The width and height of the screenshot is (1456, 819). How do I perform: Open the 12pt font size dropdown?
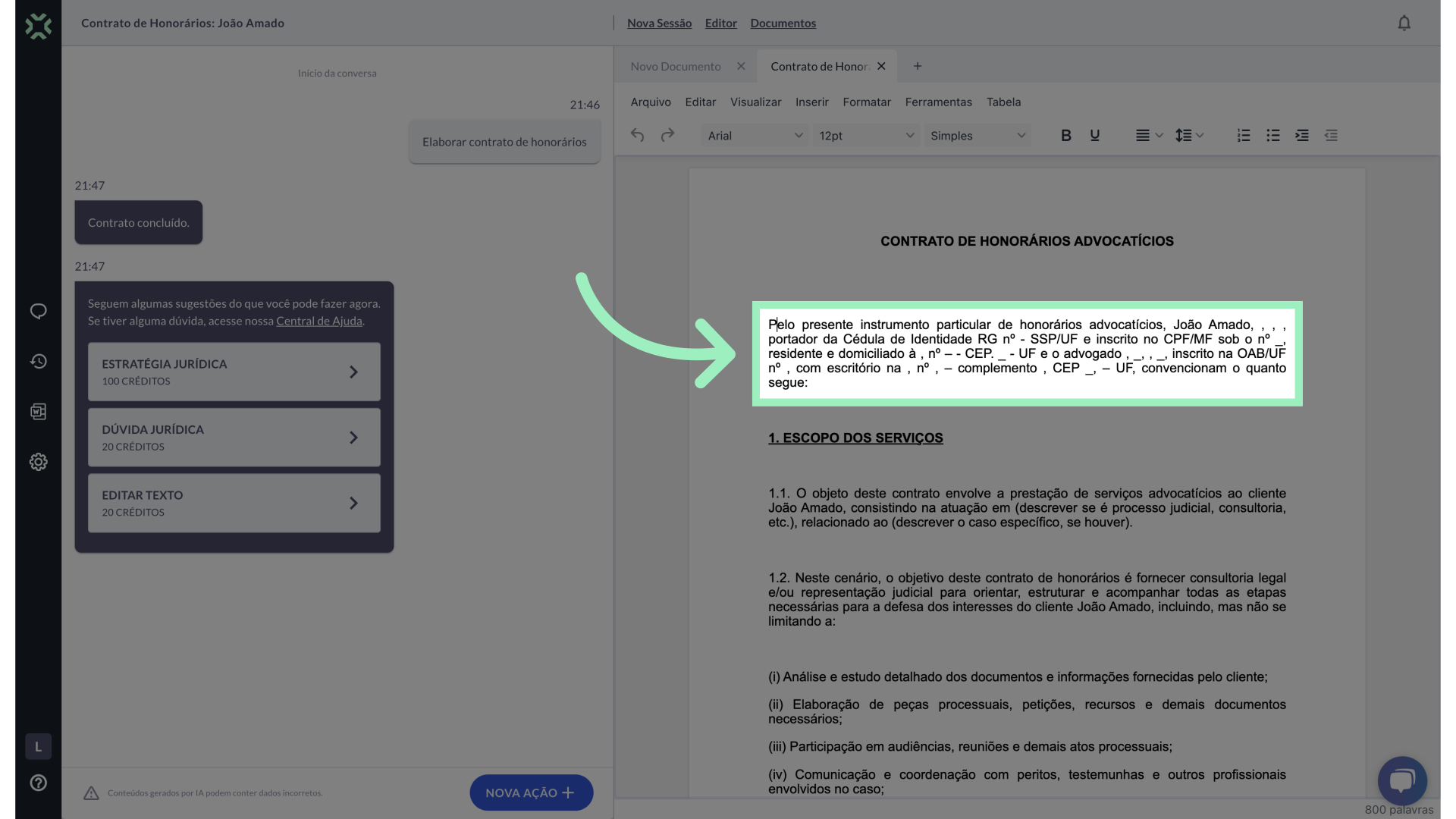pyautogui.click(x=865, y=135)
